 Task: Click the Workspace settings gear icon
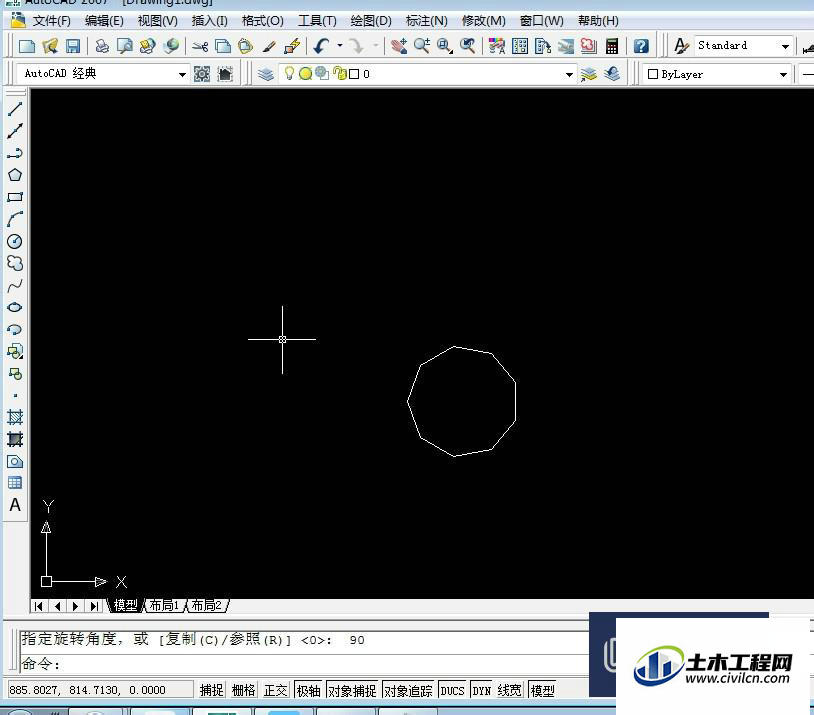pos(202,74)
